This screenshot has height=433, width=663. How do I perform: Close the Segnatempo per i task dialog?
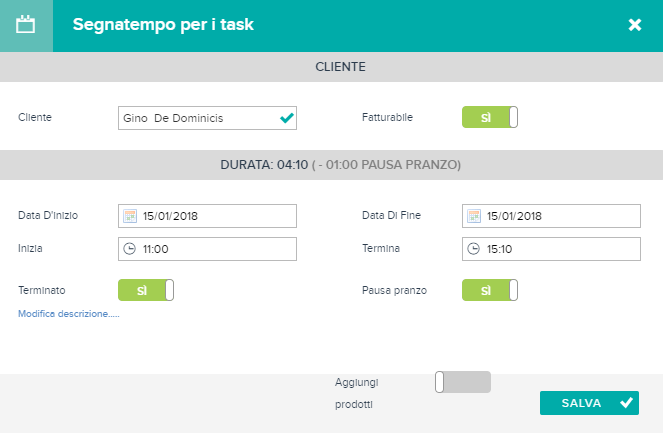pyautogui.click(x=635, y=25)
